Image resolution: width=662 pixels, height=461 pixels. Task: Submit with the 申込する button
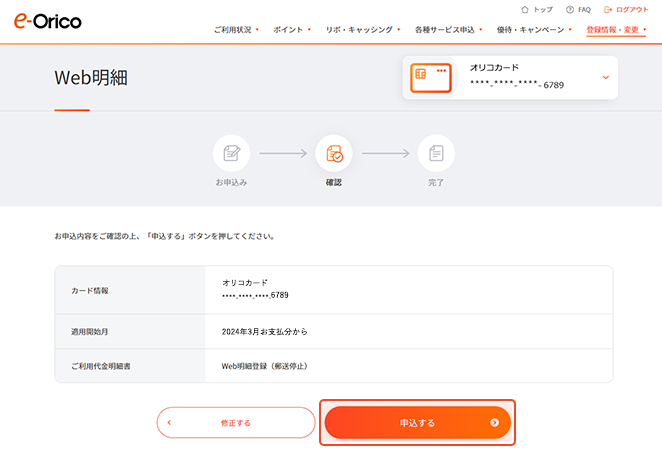(x=418, y=422)
